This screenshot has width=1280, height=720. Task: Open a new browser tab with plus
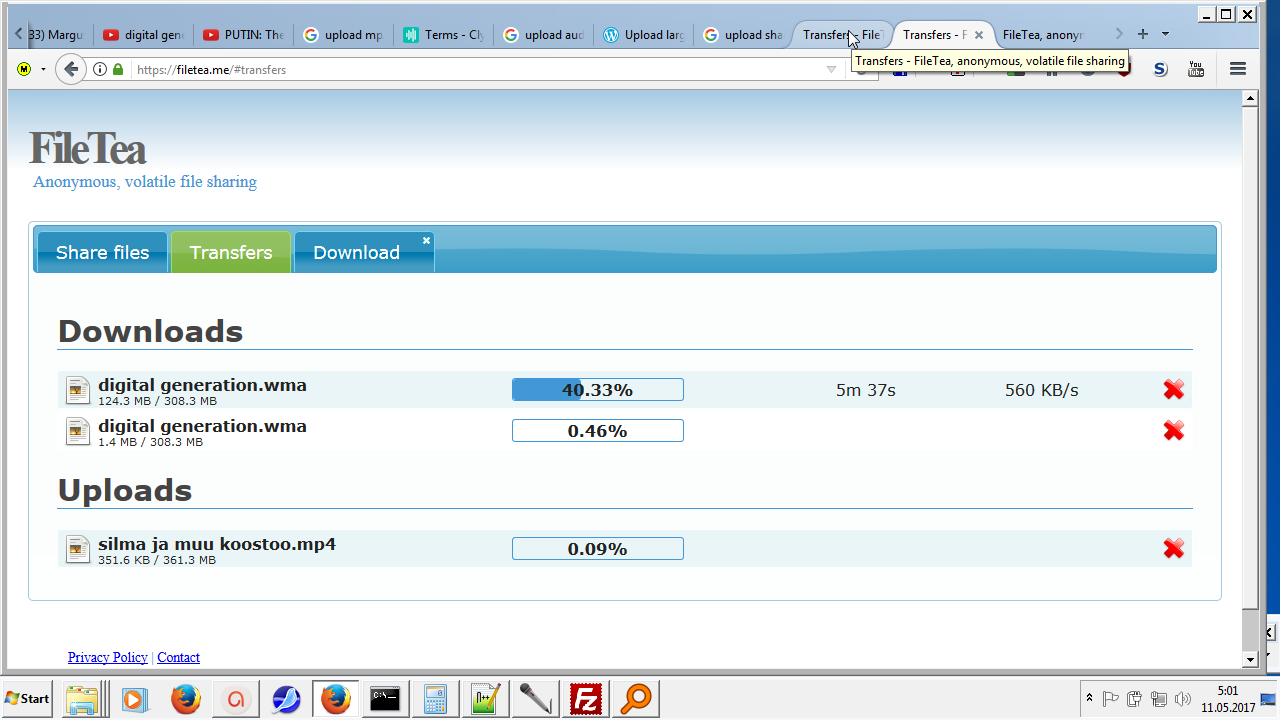point(1143,34)
